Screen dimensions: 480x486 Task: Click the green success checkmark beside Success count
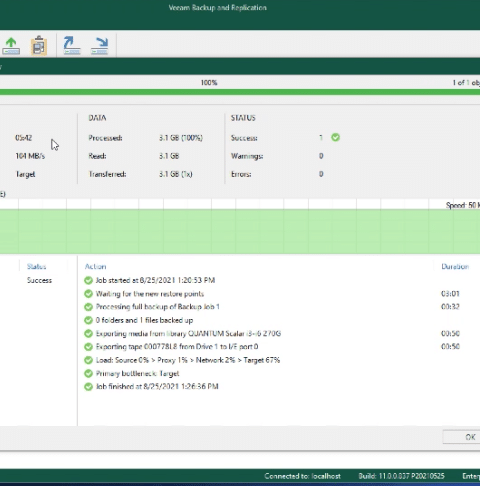(335, 137)
